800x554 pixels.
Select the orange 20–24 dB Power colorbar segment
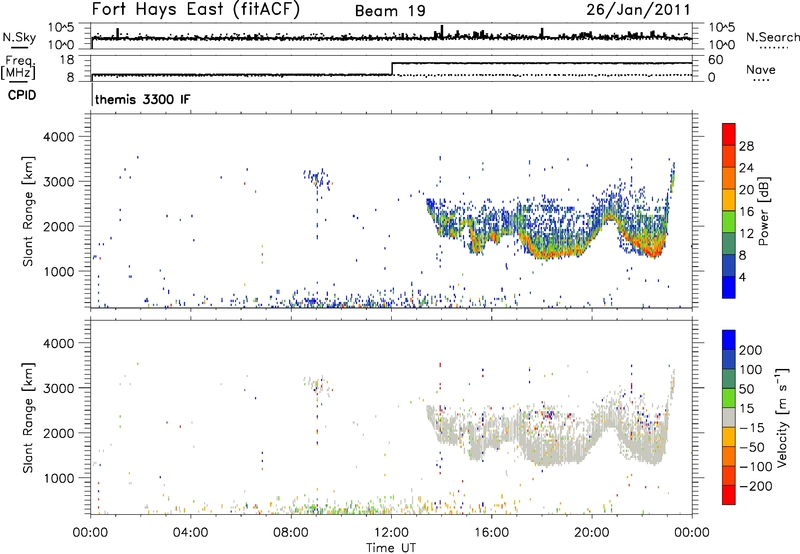[729, 178]
